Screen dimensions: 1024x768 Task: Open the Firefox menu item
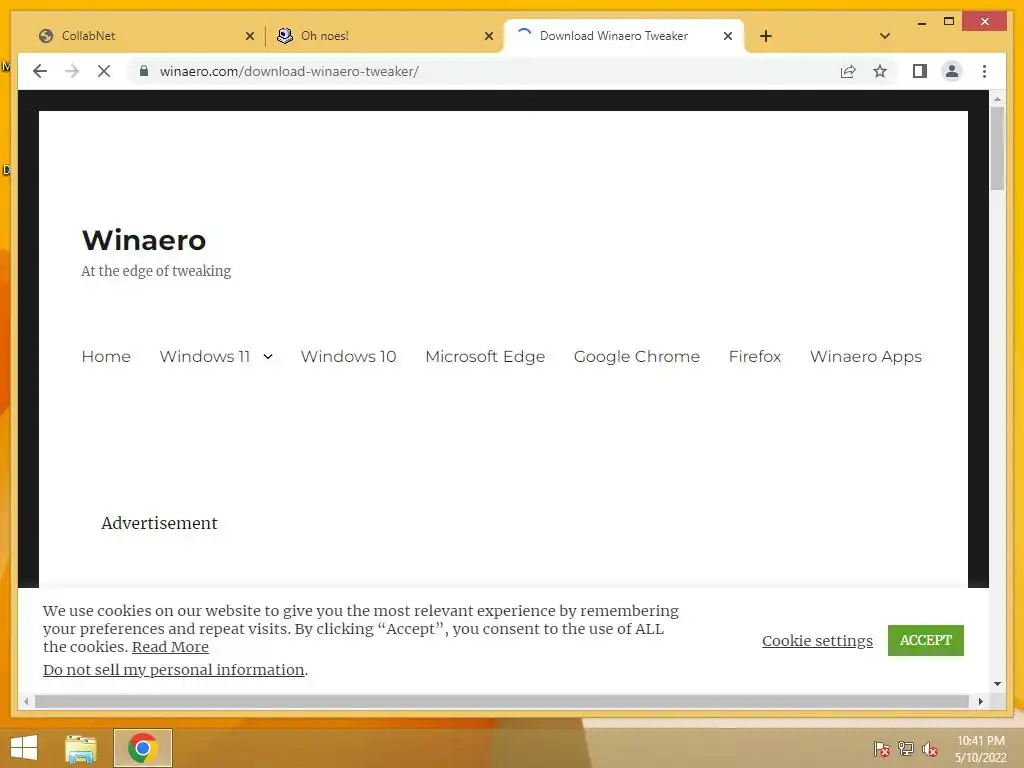(754, 357)
